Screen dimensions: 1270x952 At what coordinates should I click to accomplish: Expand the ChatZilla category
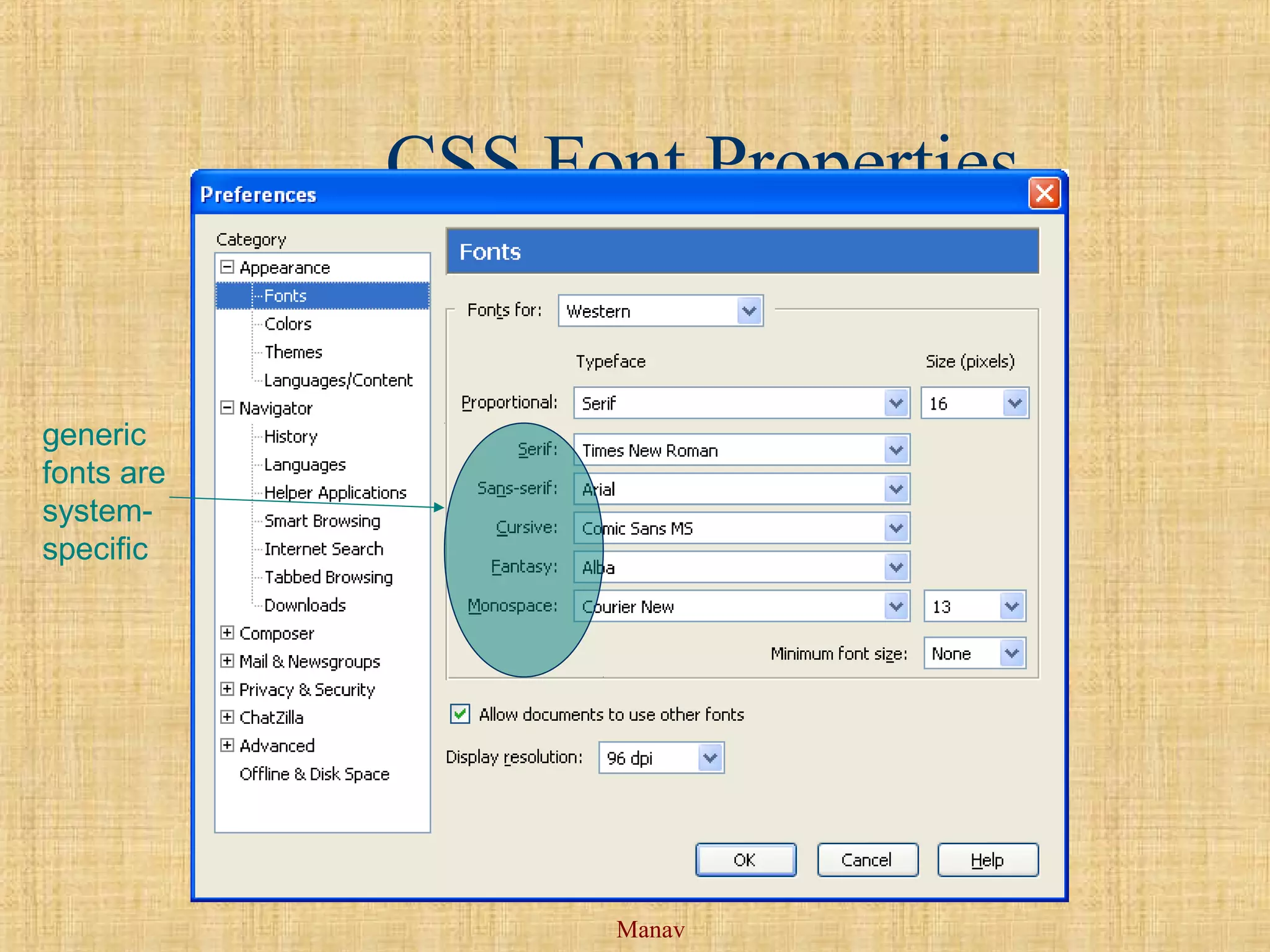pos(227,717)
